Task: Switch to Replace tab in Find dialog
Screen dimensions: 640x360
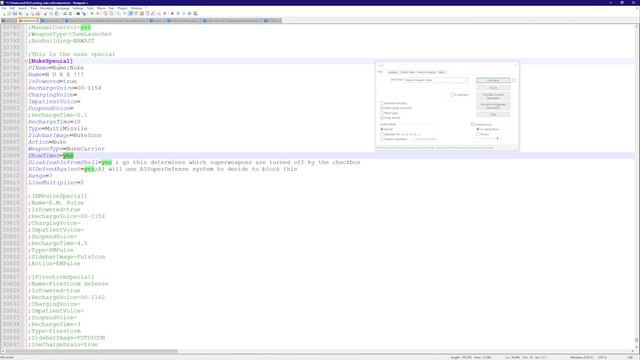Action: pyautogui.click(x=393, y=72)
